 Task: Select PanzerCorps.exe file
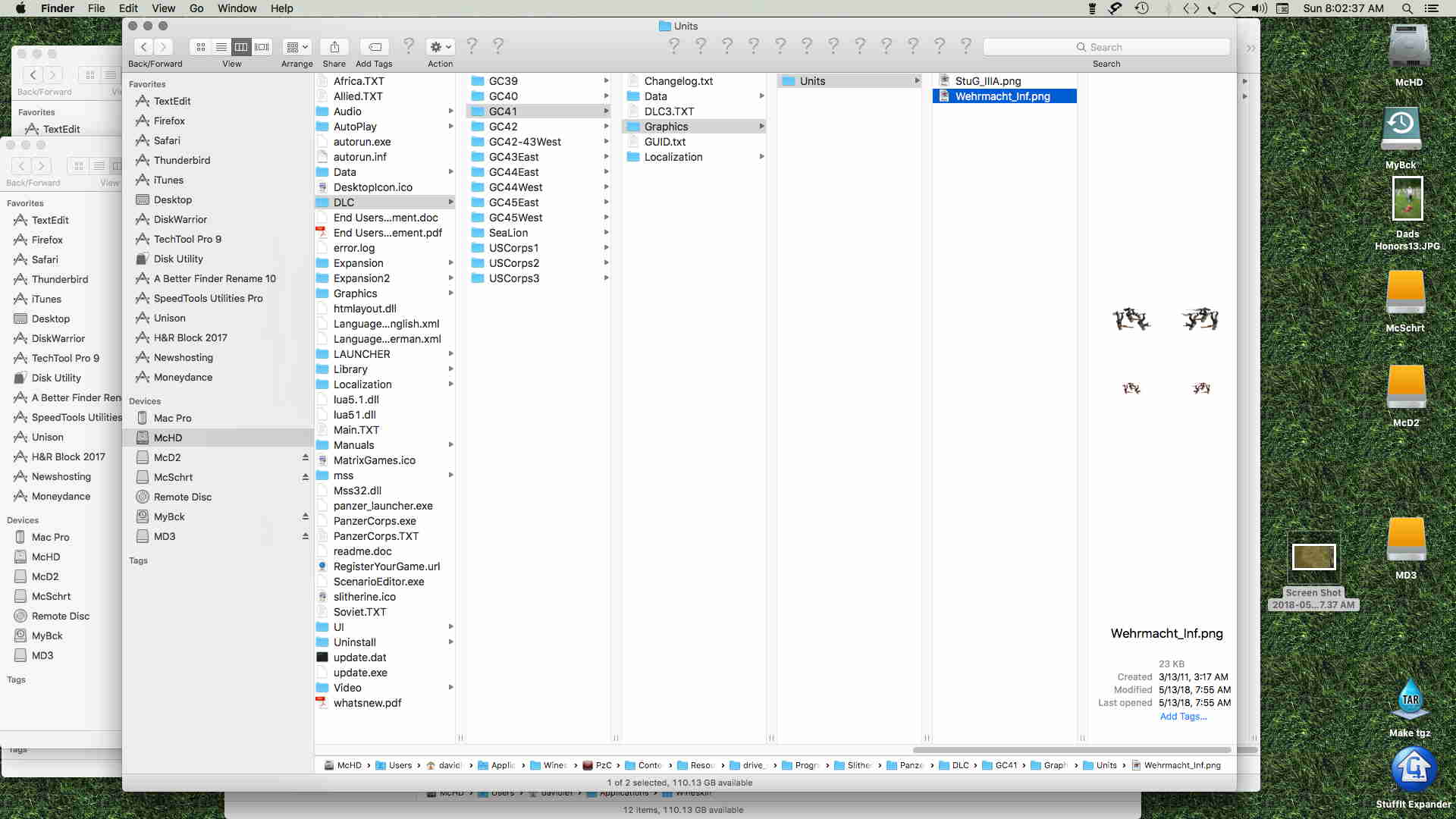[x=375, y=521]
